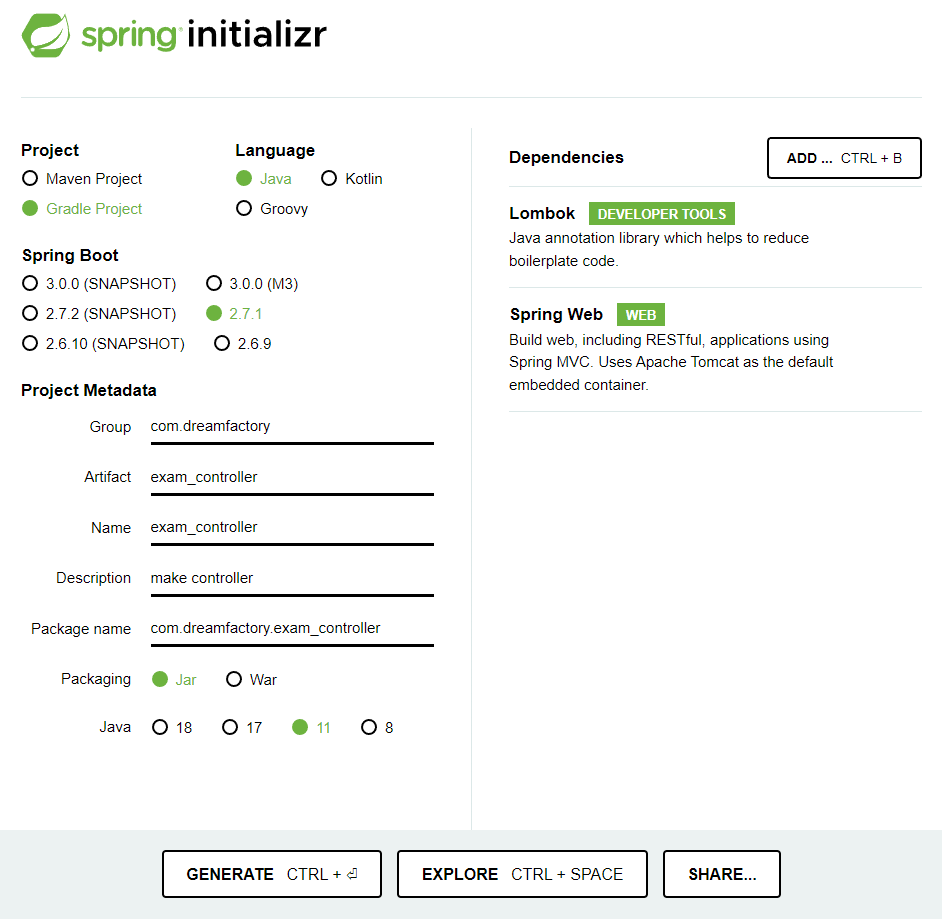Open Add Dependencies dialog button
942x919 pixels.
[844, 158]
